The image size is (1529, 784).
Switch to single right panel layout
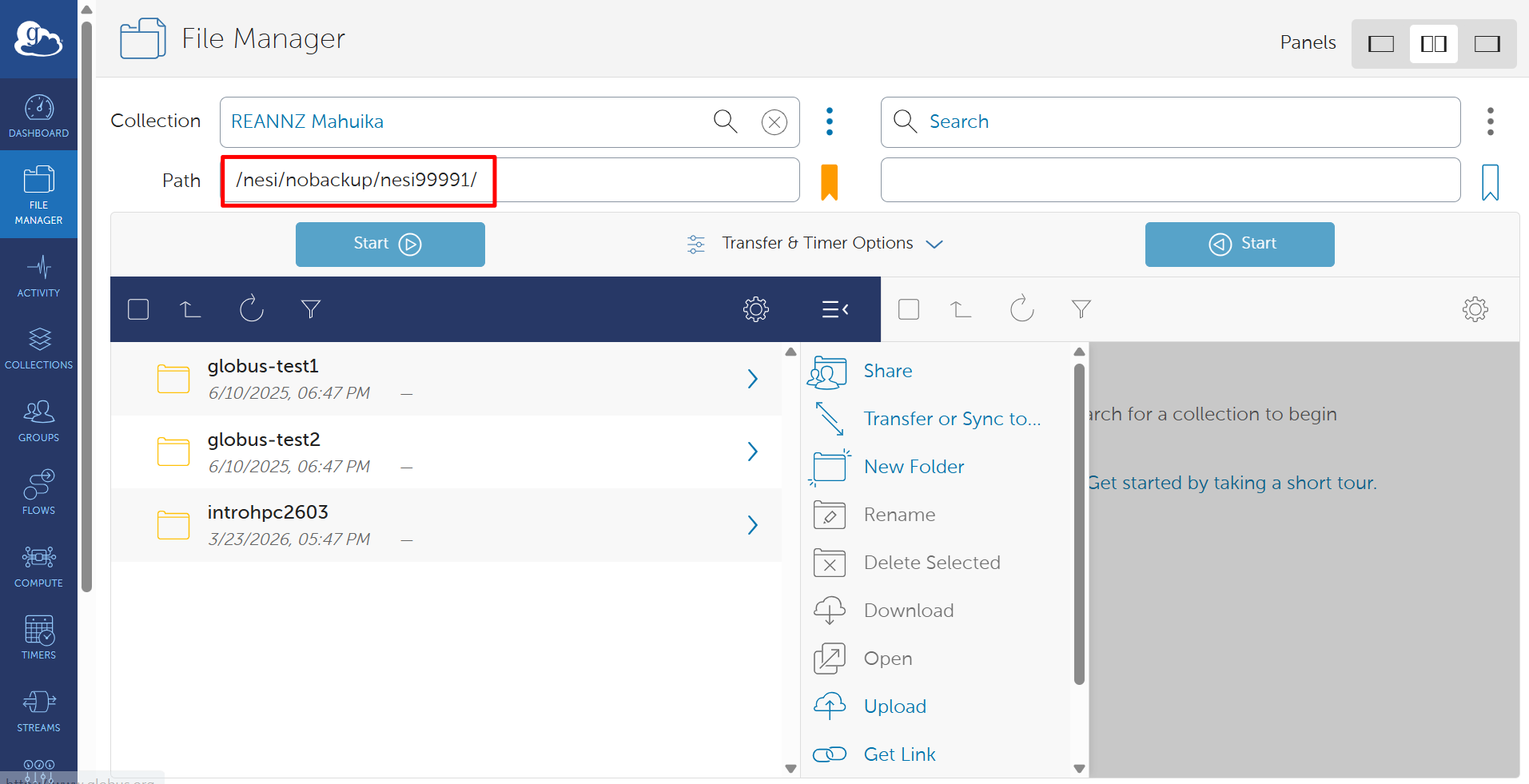tap(1487, 43)
